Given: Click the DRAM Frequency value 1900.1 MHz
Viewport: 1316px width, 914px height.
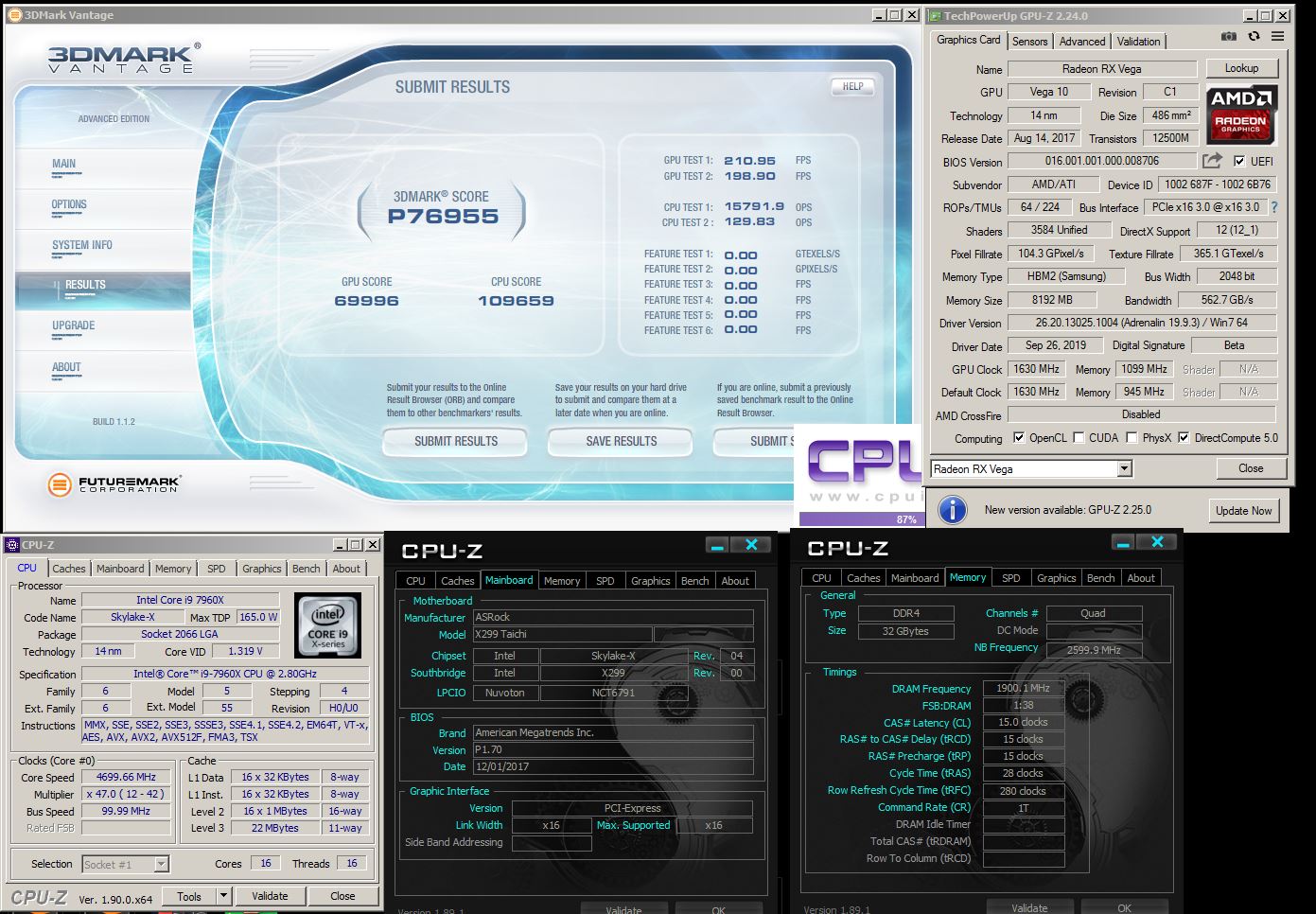Looking at the screenshot, I should point(1023,689).
